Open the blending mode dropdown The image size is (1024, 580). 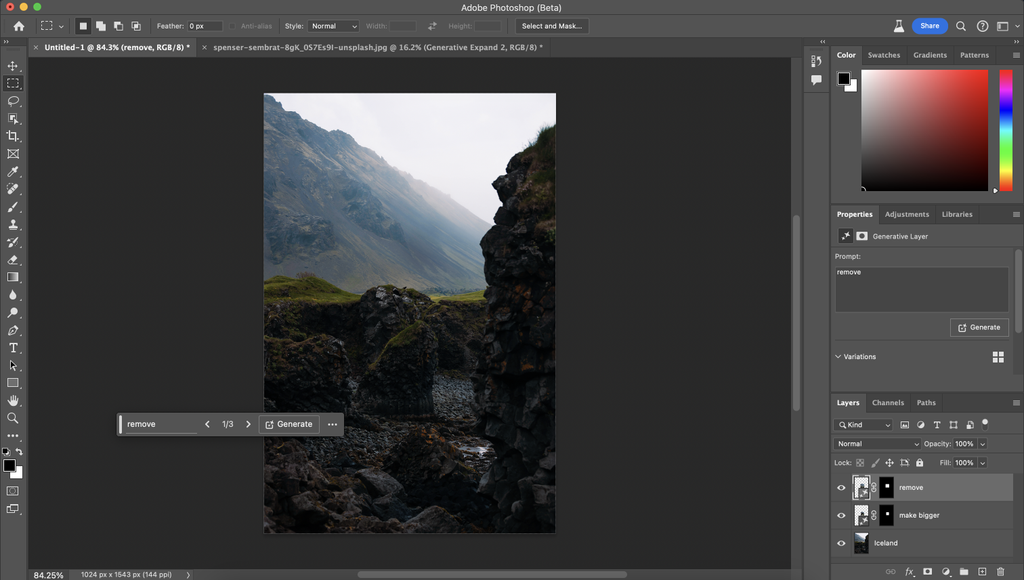[877, 443]
